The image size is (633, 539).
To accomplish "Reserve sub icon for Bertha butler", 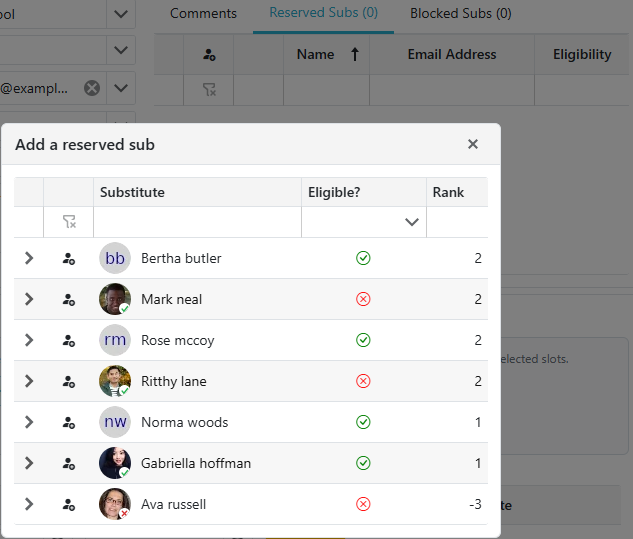I will click(69, 259).
